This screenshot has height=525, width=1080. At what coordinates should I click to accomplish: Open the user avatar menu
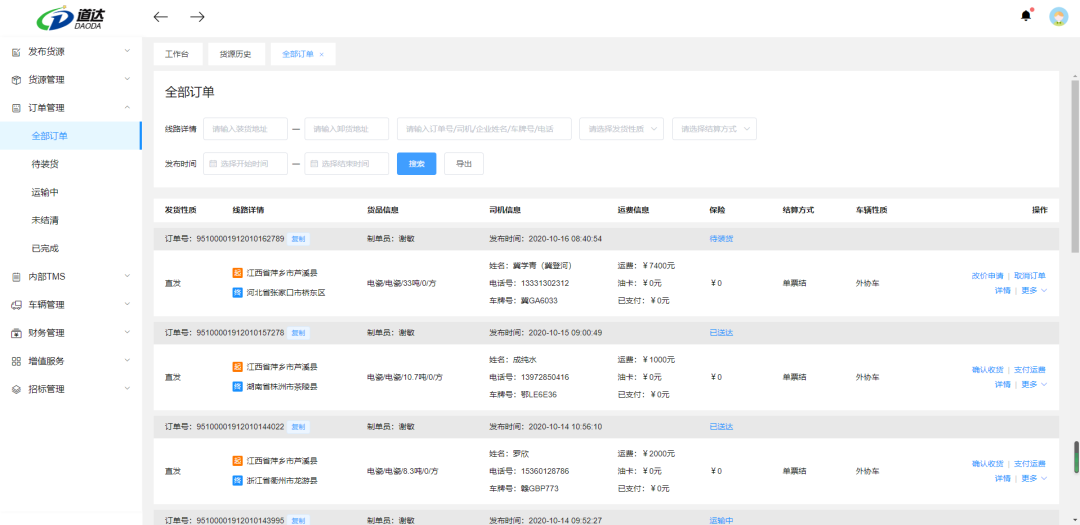point(1058,17)
